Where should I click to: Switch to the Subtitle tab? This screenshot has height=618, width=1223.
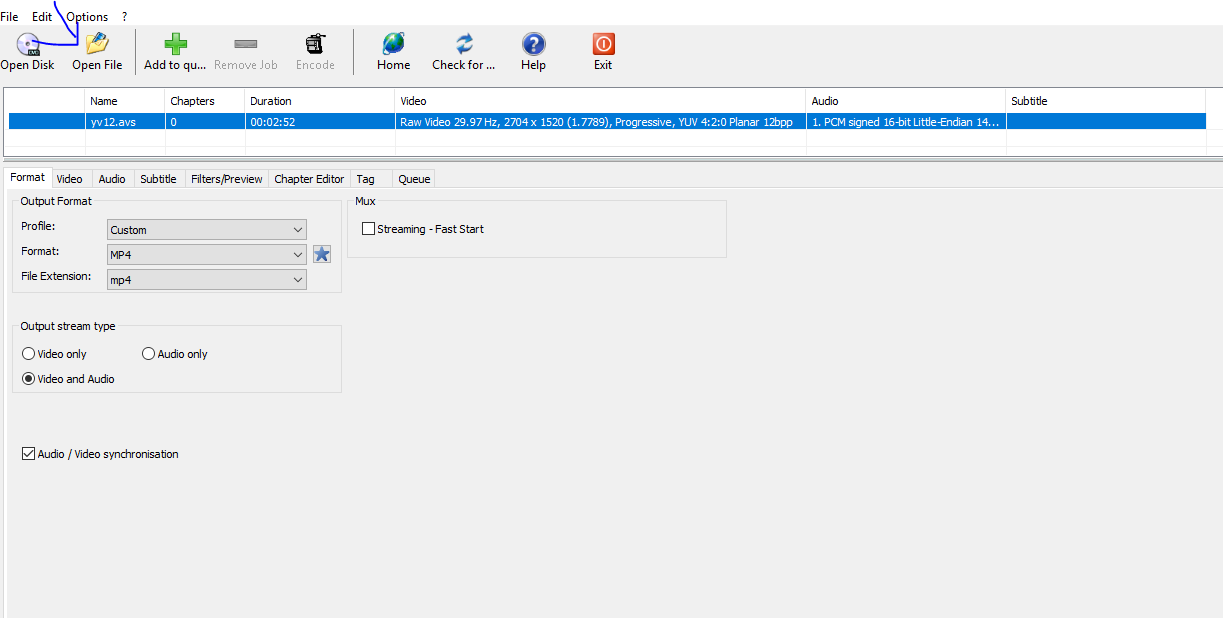(158, 179)
